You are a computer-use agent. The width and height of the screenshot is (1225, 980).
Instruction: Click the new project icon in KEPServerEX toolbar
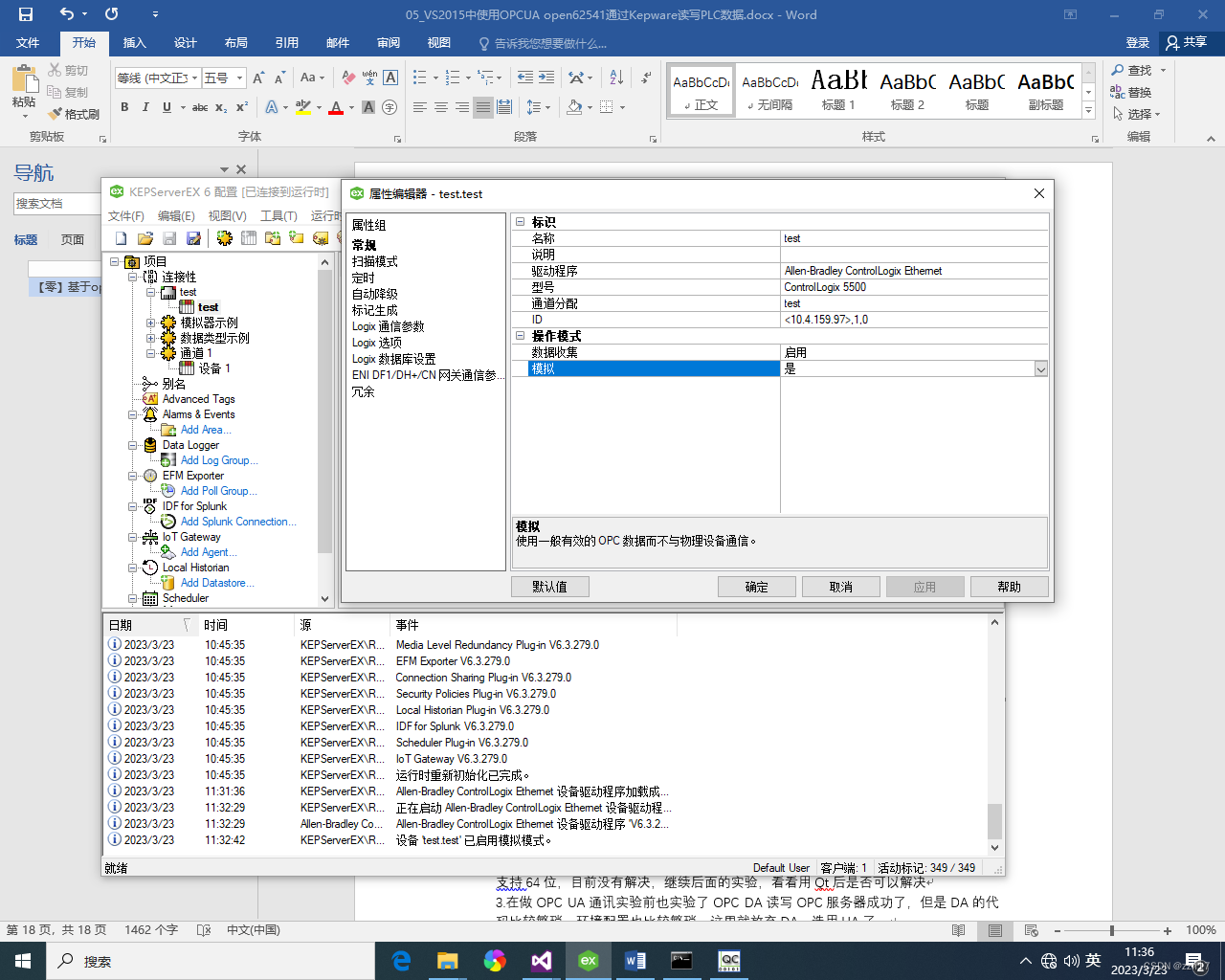pos(121,238)
